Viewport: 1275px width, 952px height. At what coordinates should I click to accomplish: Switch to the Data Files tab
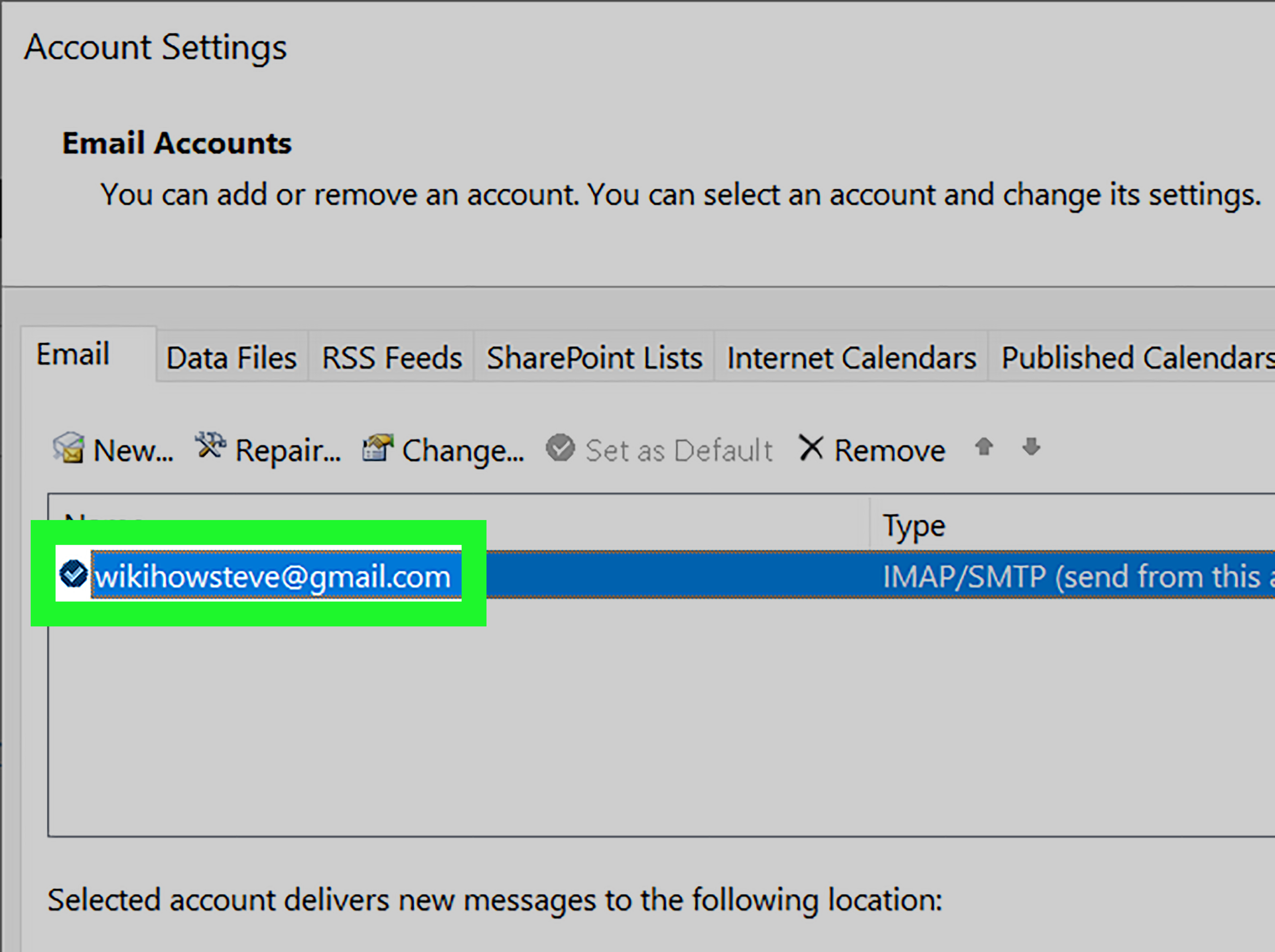pyautogui.click(x=231, y=358)
